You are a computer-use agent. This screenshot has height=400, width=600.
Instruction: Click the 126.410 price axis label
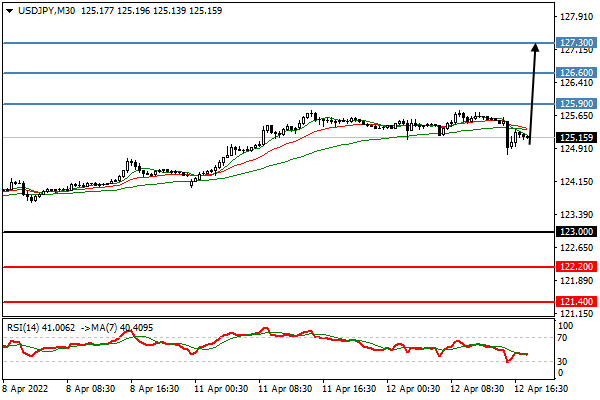pyautogui.click(x=576, y=83)
